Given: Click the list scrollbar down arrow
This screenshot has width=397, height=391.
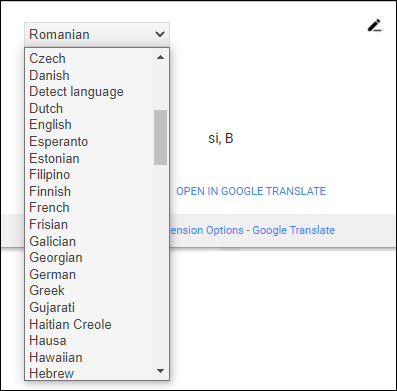Looking at the screenshot, I should tap(160, 371).
